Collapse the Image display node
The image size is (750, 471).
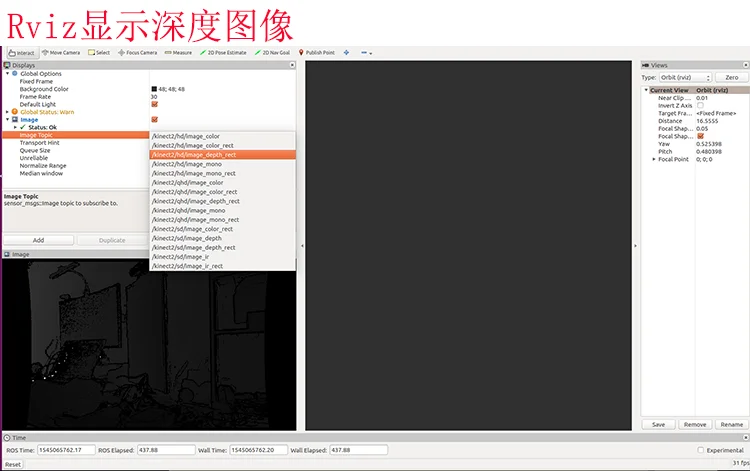tap(8, 120)
